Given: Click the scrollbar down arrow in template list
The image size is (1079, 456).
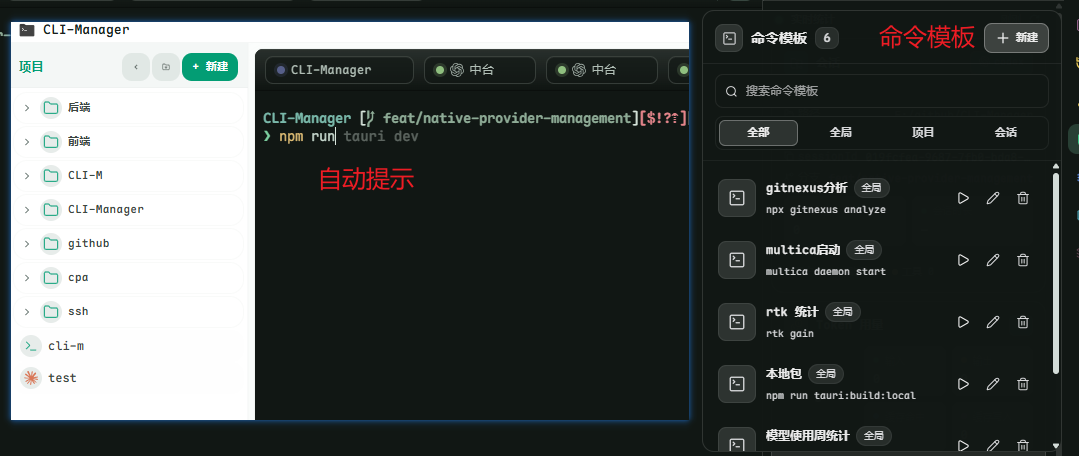Looking at the screenshot, I should click(x=1056, y=446).
